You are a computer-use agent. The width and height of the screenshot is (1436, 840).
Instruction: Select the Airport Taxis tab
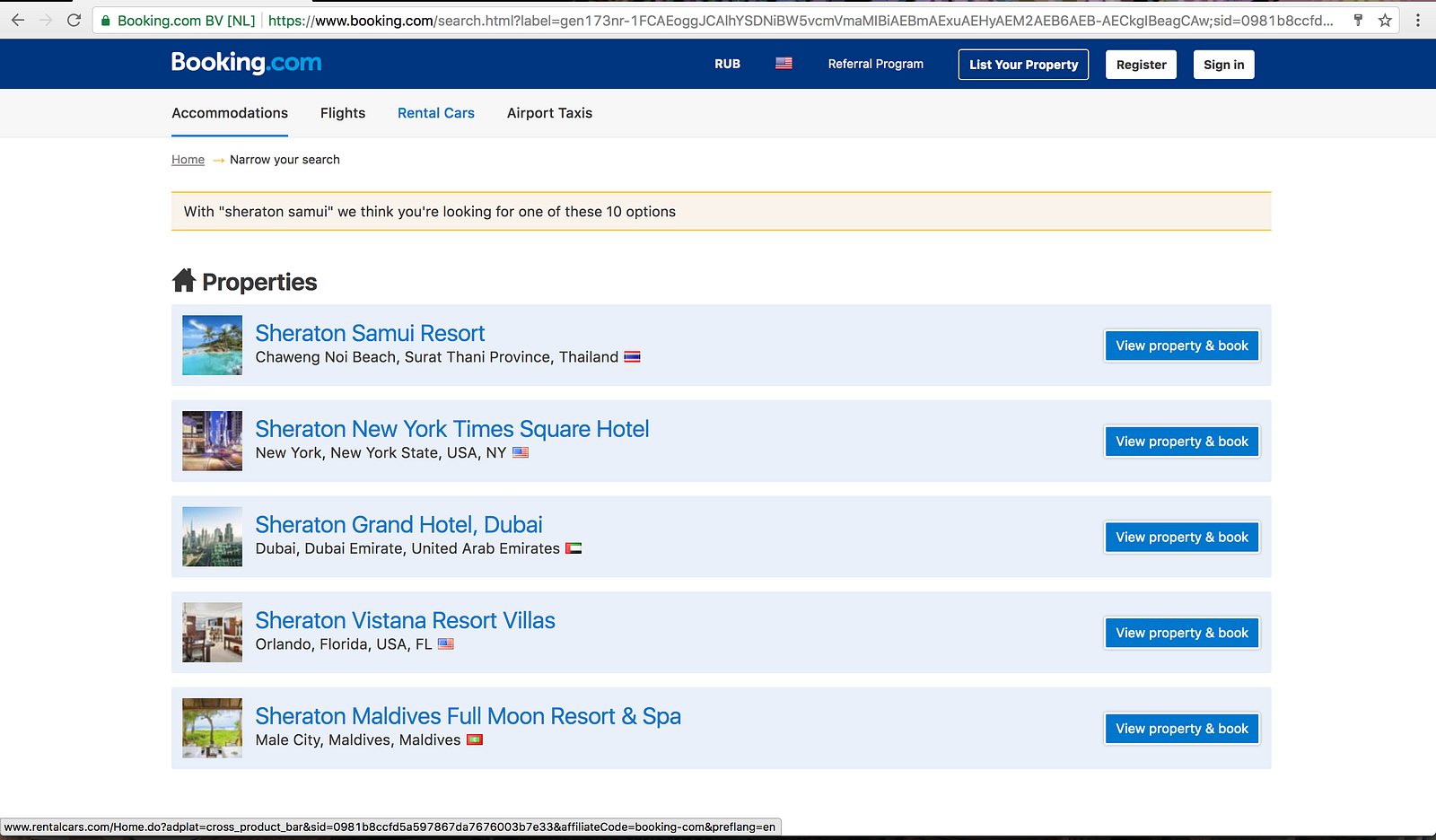coord(549,113)
